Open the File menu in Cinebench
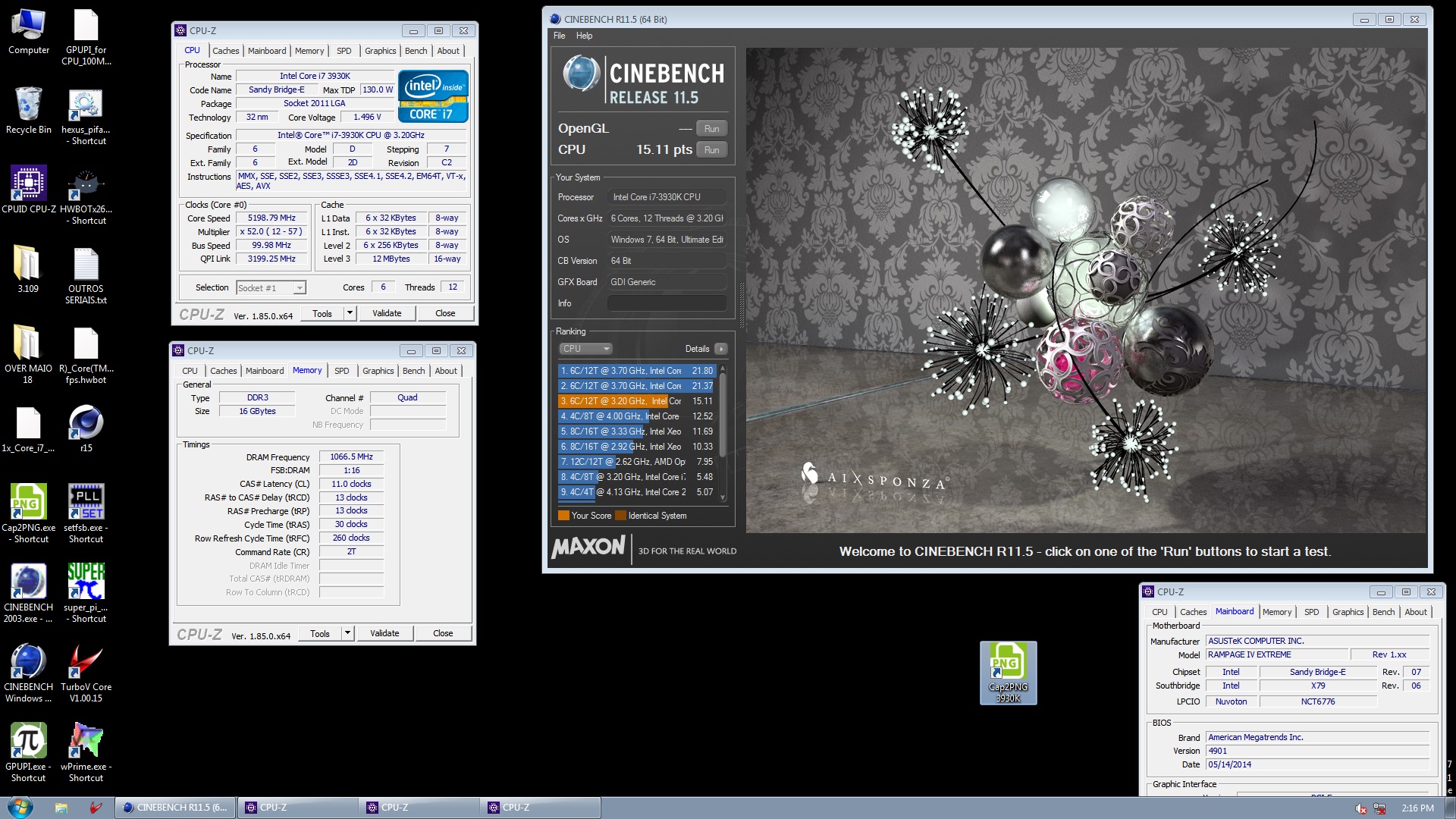 (560, 36)
